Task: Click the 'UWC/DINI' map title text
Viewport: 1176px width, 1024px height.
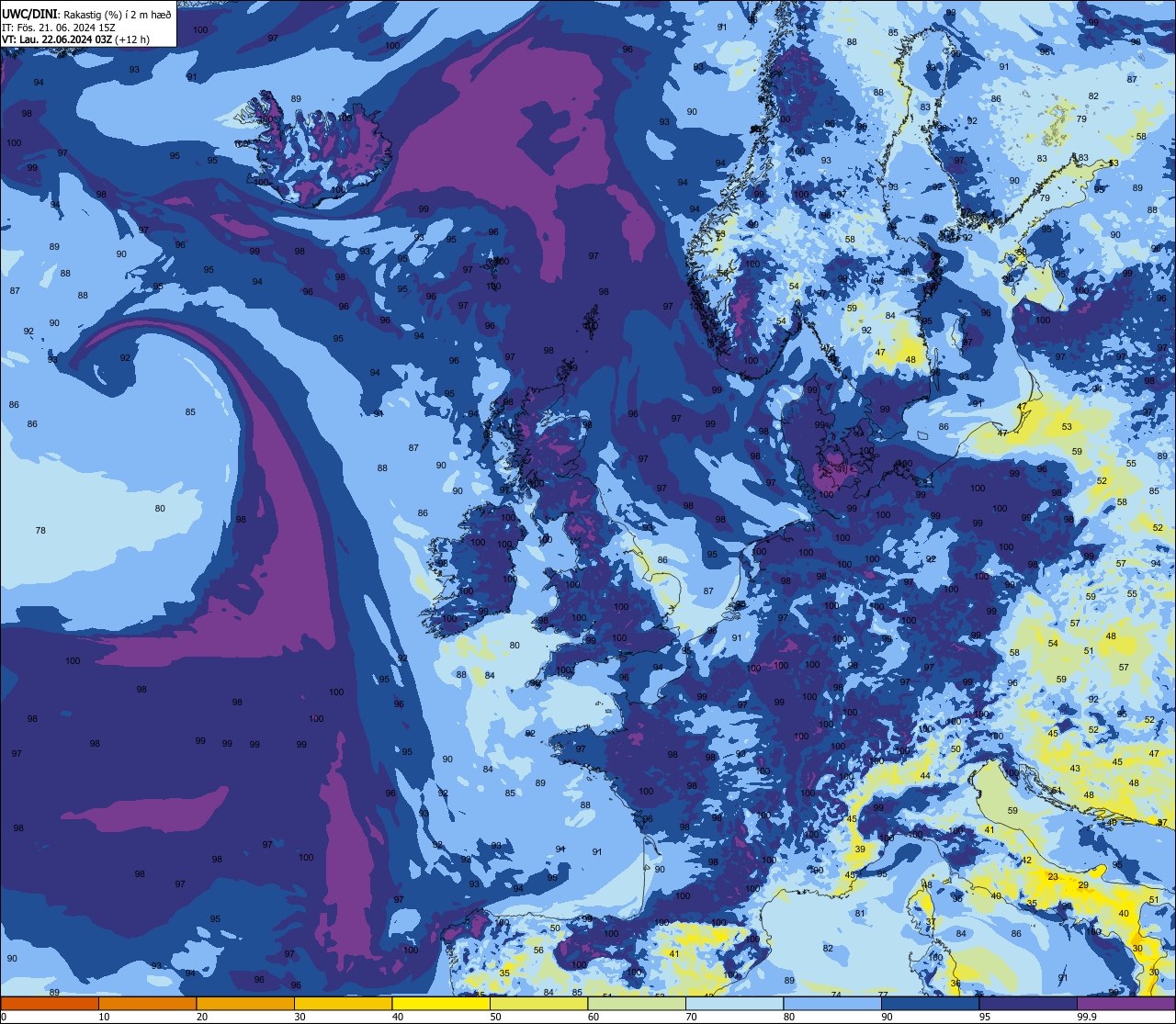Action: [x=29, y=14]
